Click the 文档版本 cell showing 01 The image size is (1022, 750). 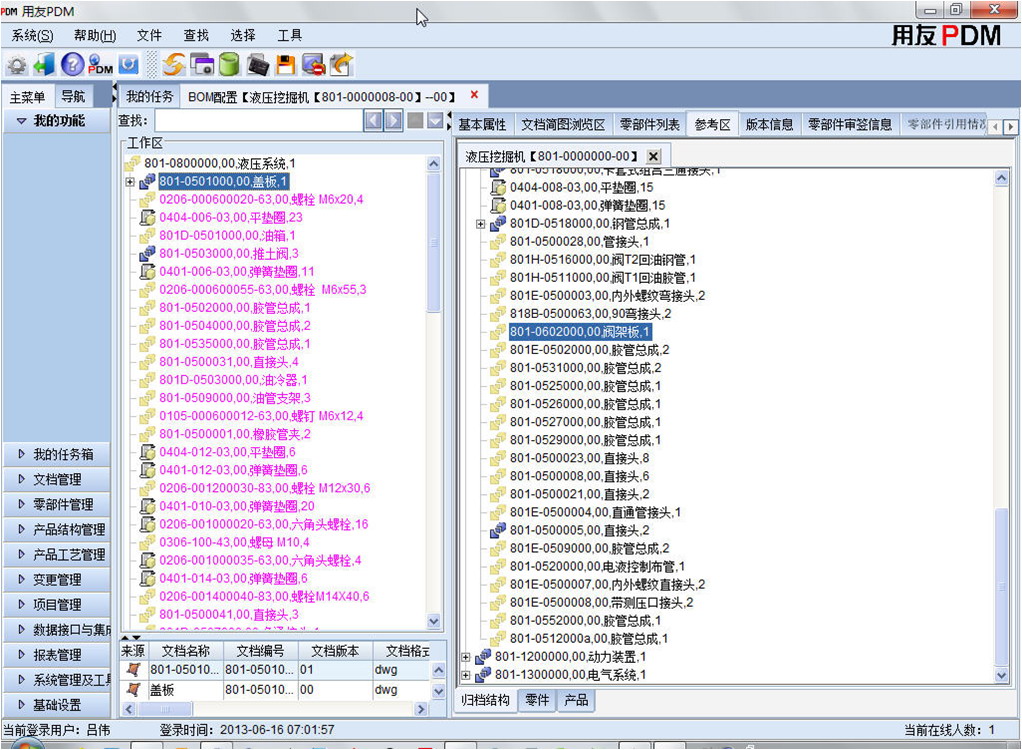[x=335, y=670]
